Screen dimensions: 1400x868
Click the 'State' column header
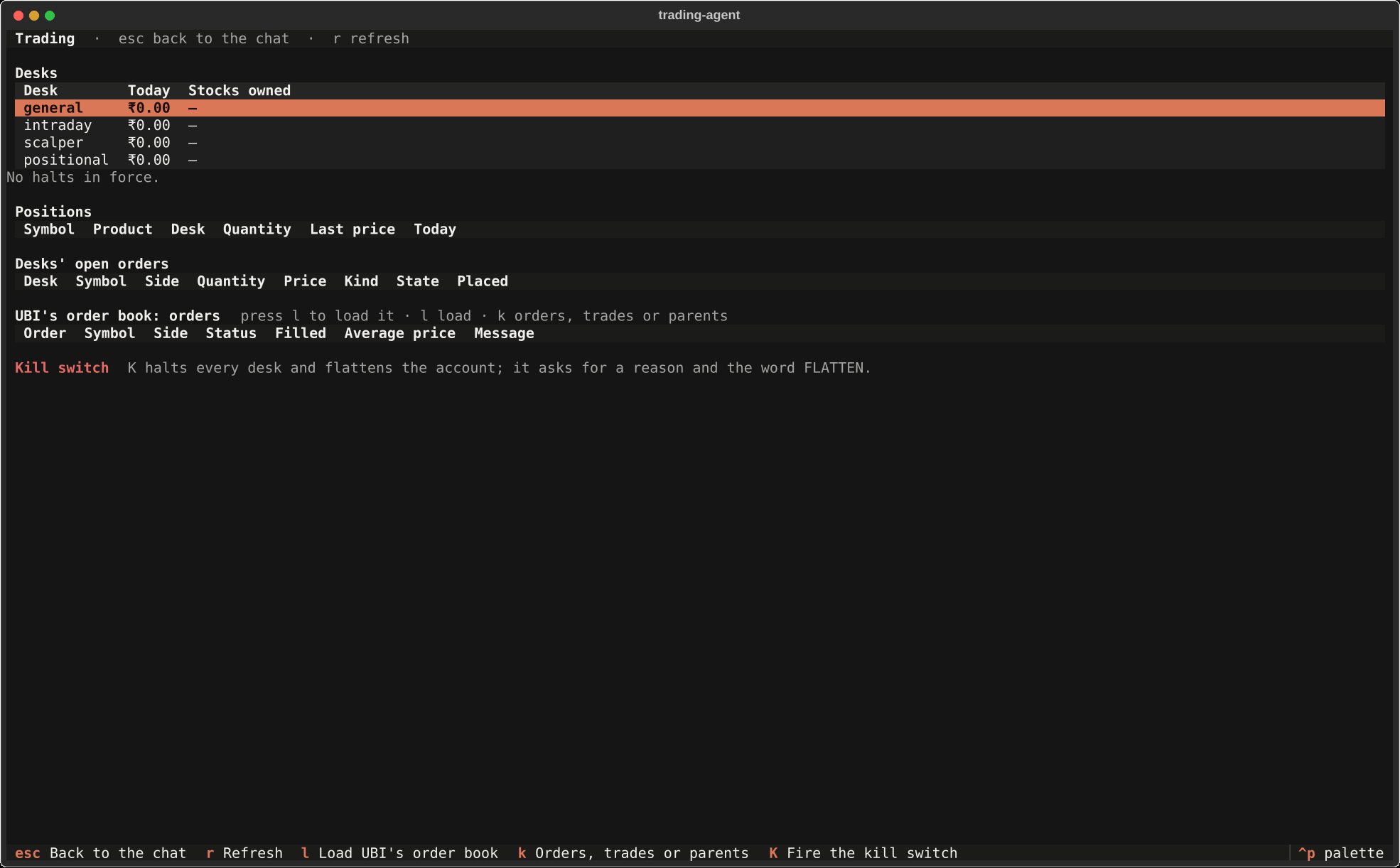(x=418, y=281)
